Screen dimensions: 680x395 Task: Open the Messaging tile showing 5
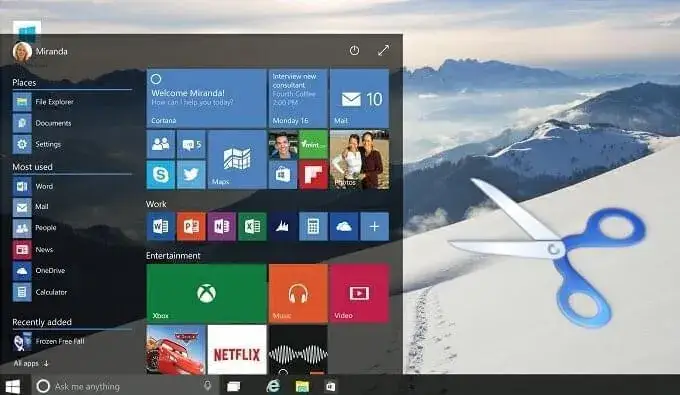pos(191,144)
